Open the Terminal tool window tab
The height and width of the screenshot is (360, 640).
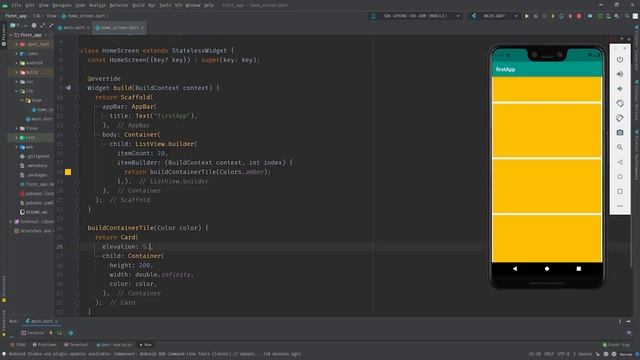(x=76, y=345)
